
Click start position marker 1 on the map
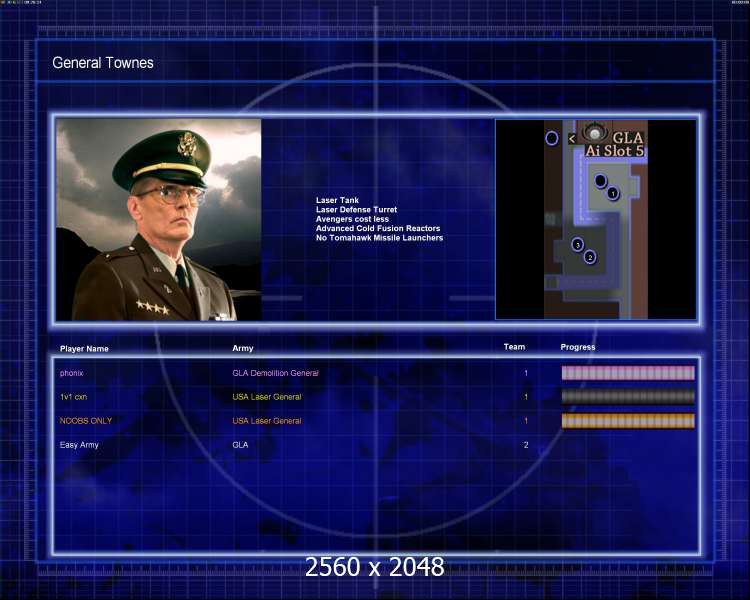point(613,193)
